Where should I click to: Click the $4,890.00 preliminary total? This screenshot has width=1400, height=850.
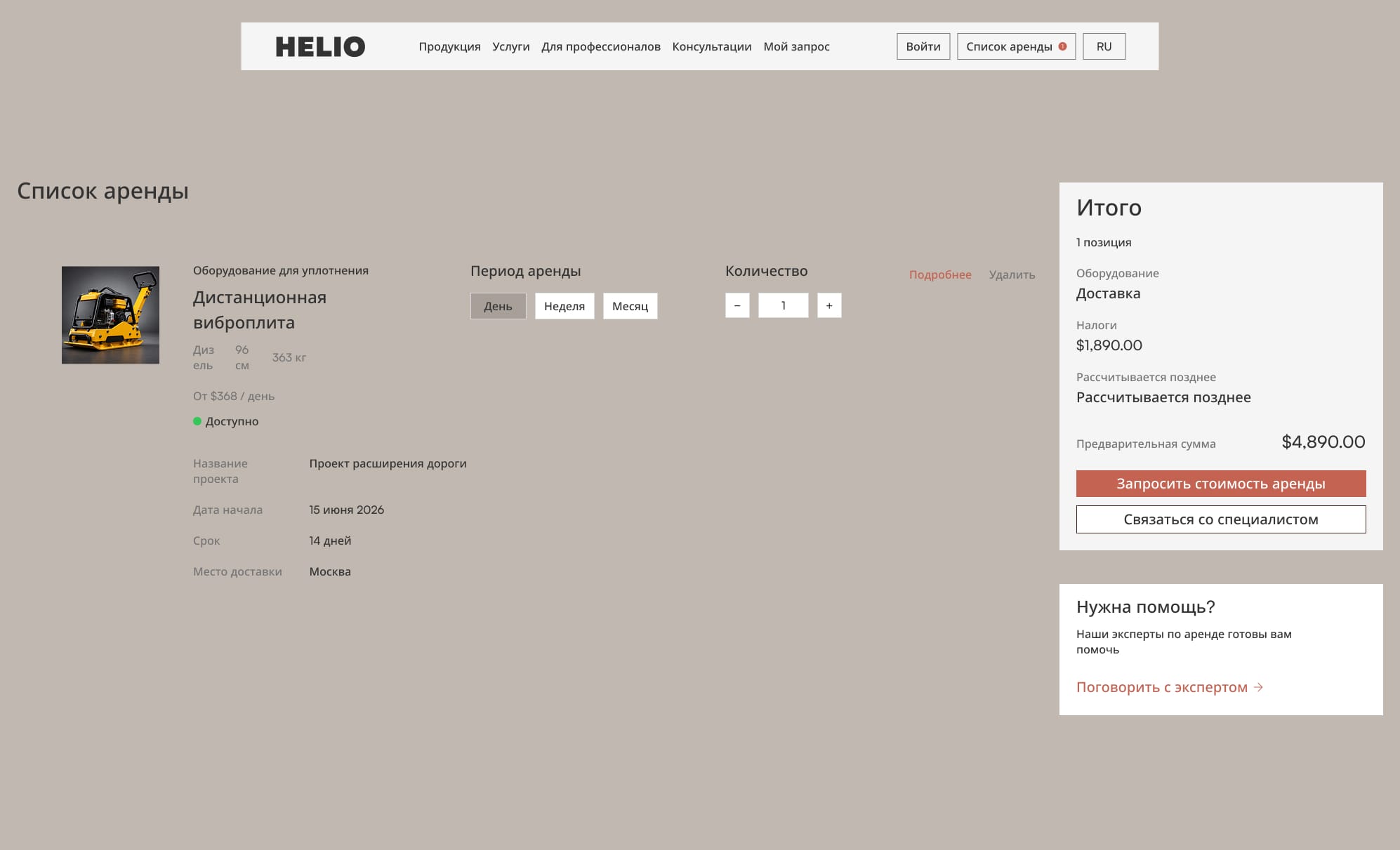[1323, 441]
